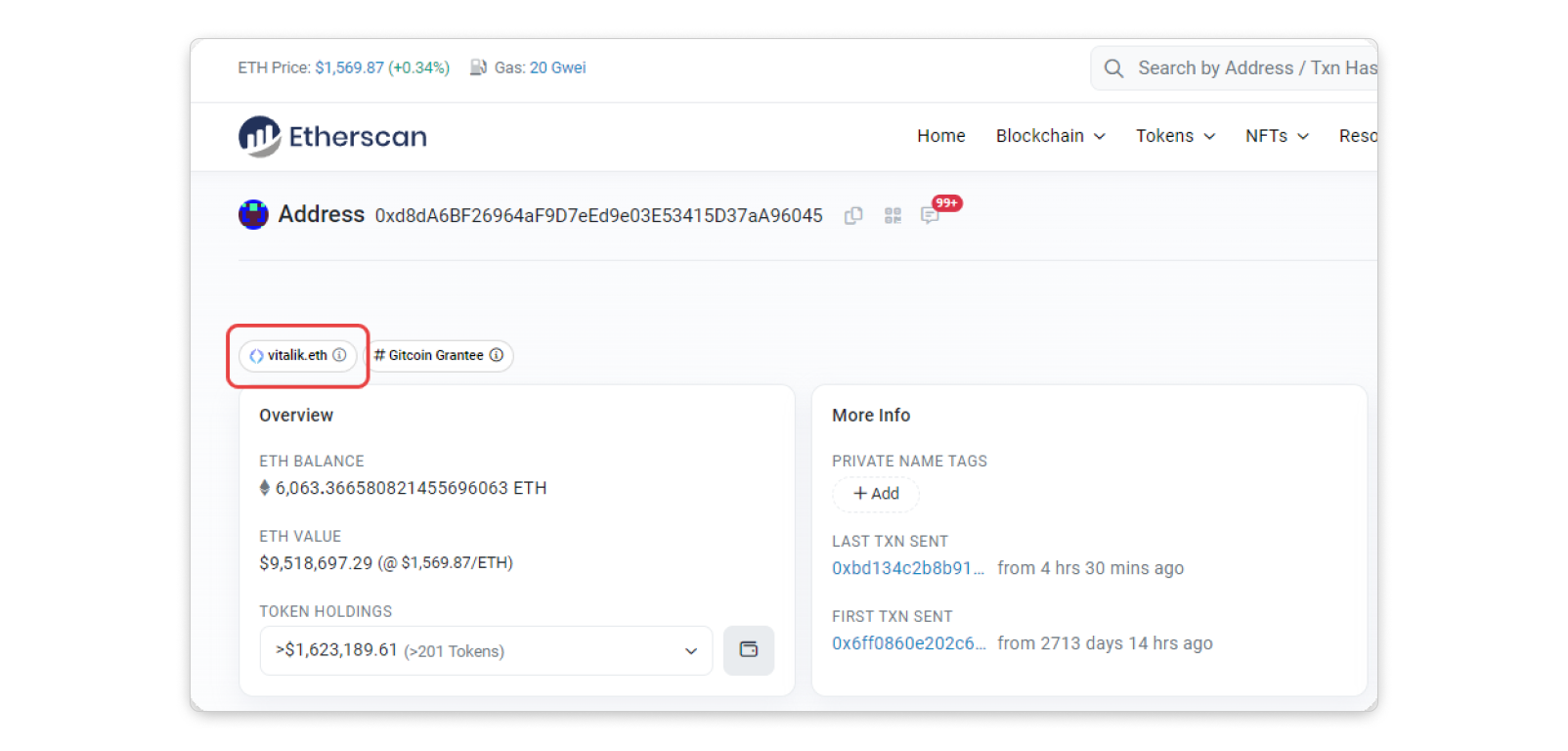Open last transaction 0xbd134c2b8b91 link
This screenshot has width=1568, height=751.
(x=907, y=568)
